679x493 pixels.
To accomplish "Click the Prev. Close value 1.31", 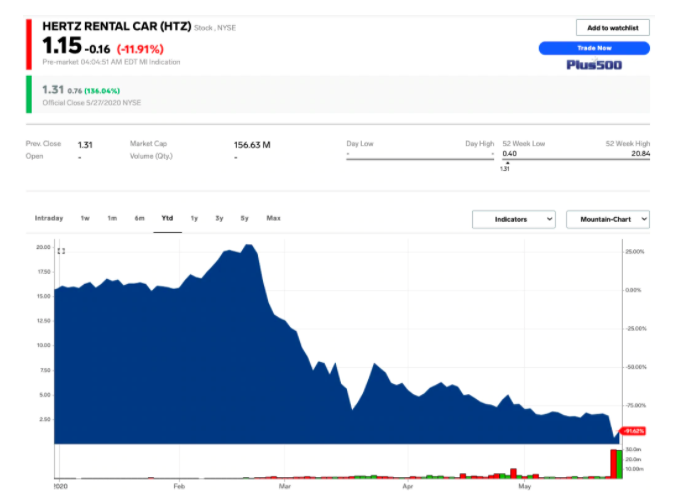I will point(85,145).
